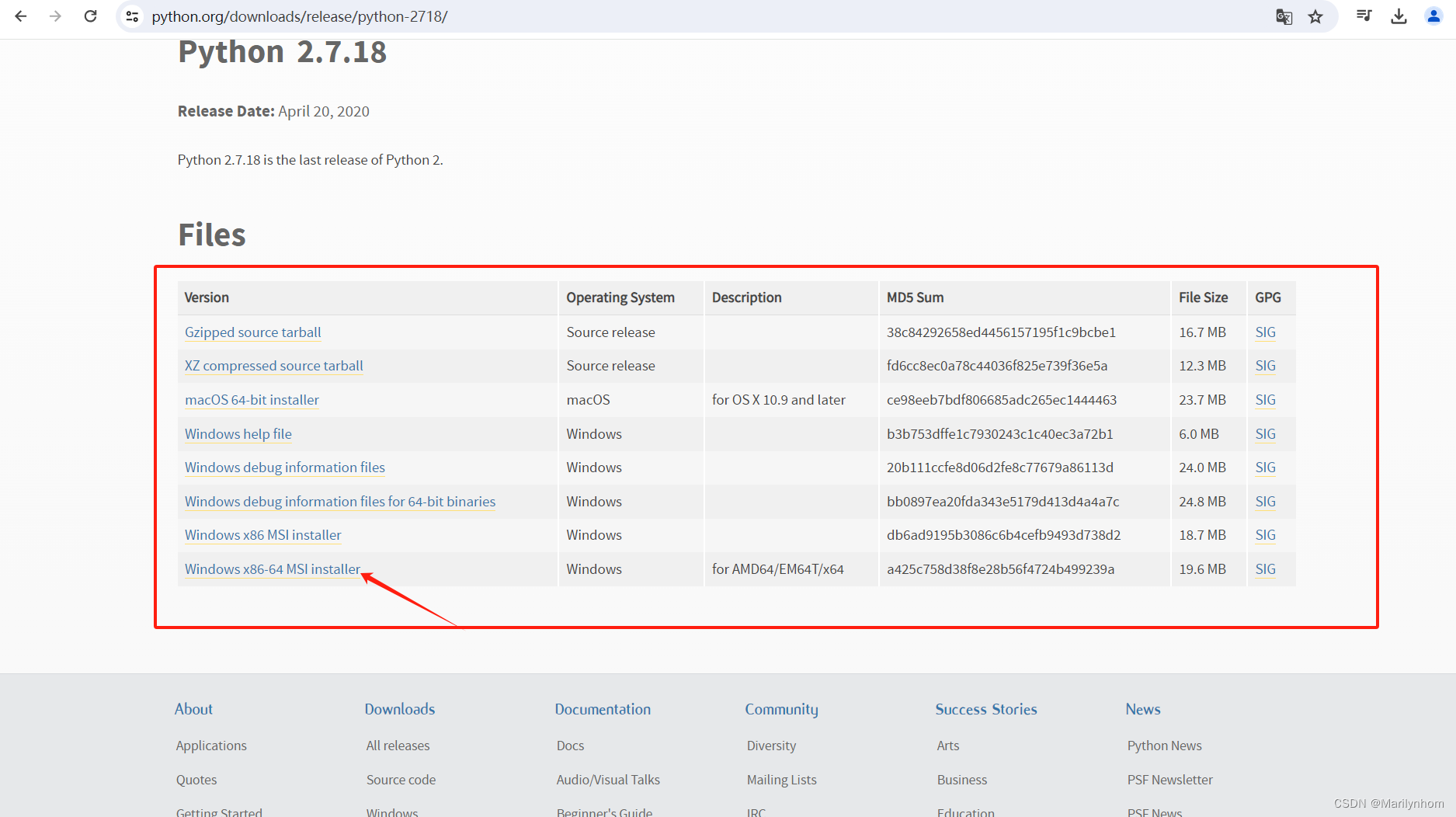The image size is (1456, 817).
Task: Select MD5 sum 38c84292658ed4456157195f1c9bcbe1
Action: point(1001,332)
